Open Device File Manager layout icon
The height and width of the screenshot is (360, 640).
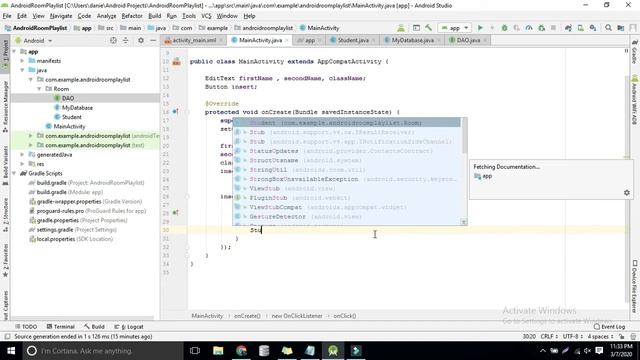point(416,28)
